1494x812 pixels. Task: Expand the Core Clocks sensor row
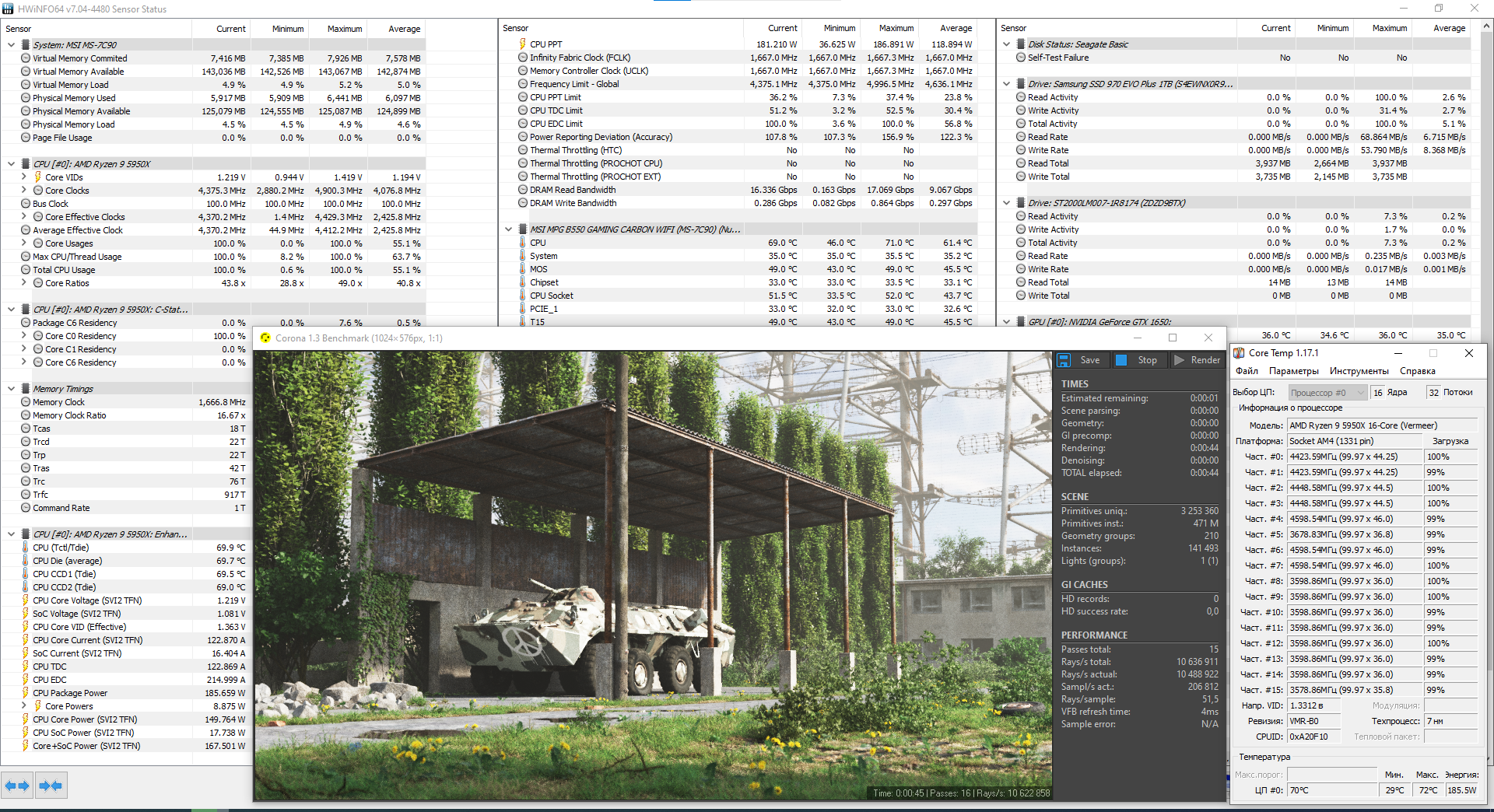24,191
